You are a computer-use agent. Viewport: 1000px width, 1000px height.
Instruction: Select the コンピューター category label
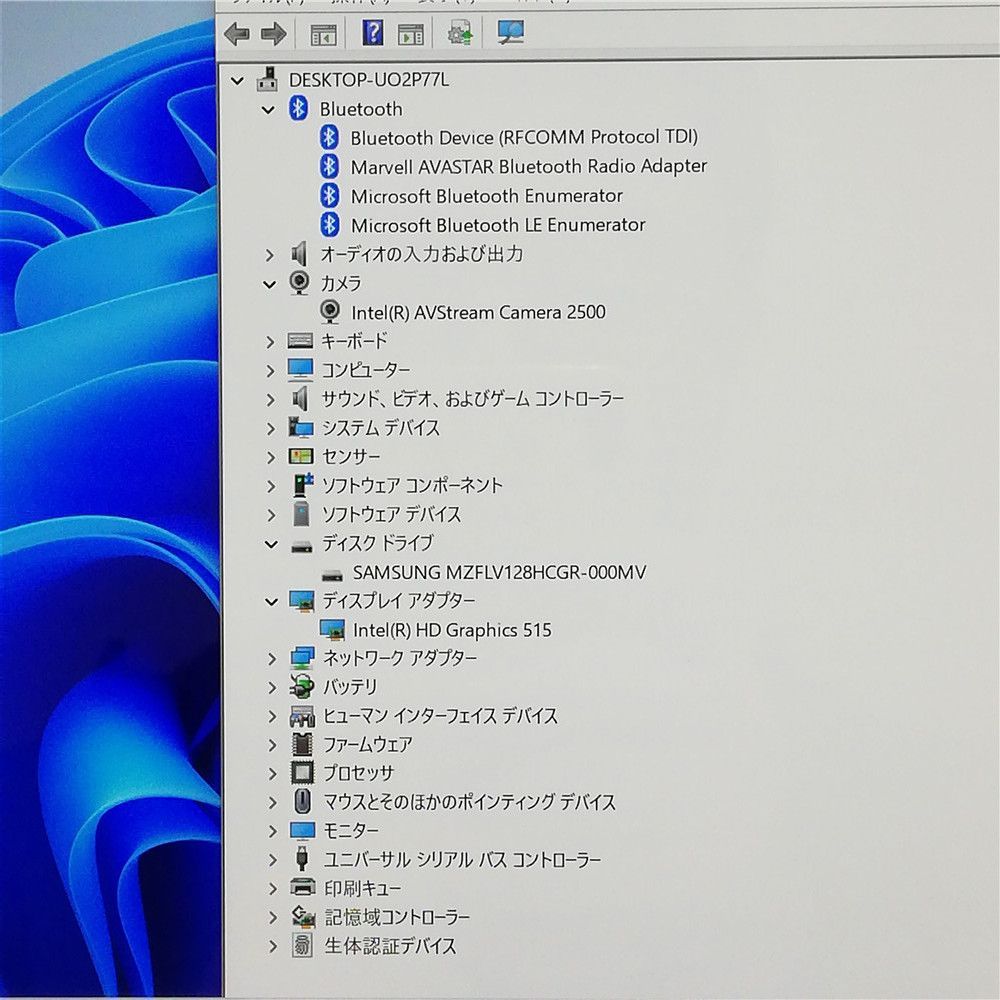tap(365, 369)
